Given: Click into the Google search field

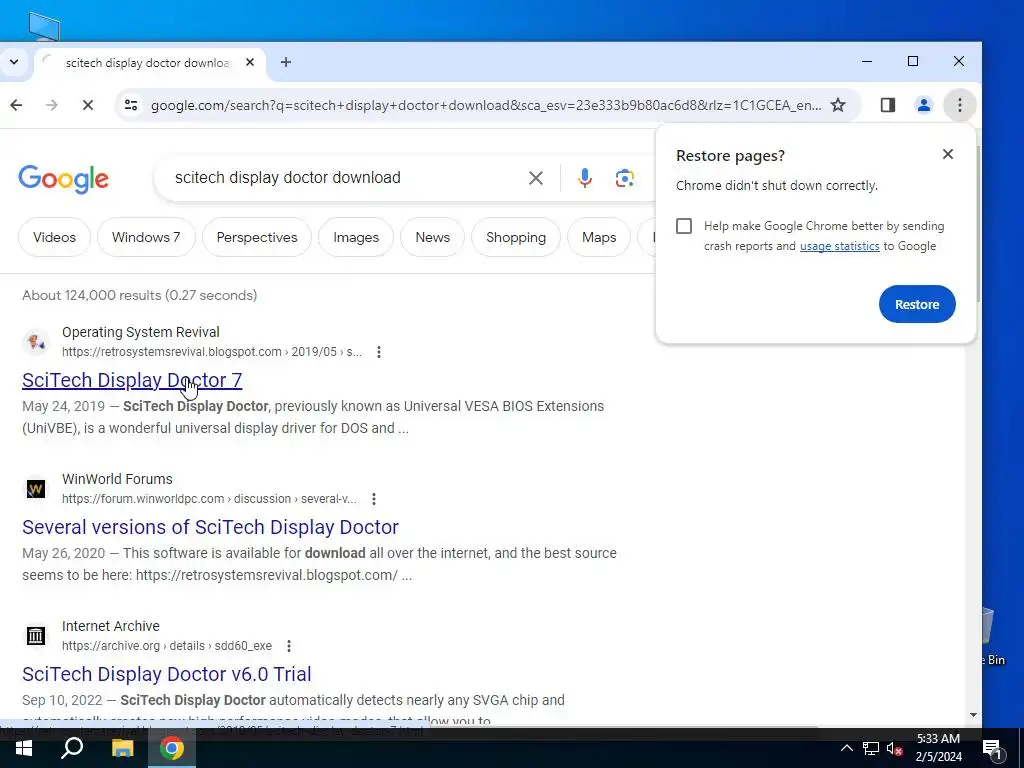Looking at the screenshot, I should (x=346, y=178).
